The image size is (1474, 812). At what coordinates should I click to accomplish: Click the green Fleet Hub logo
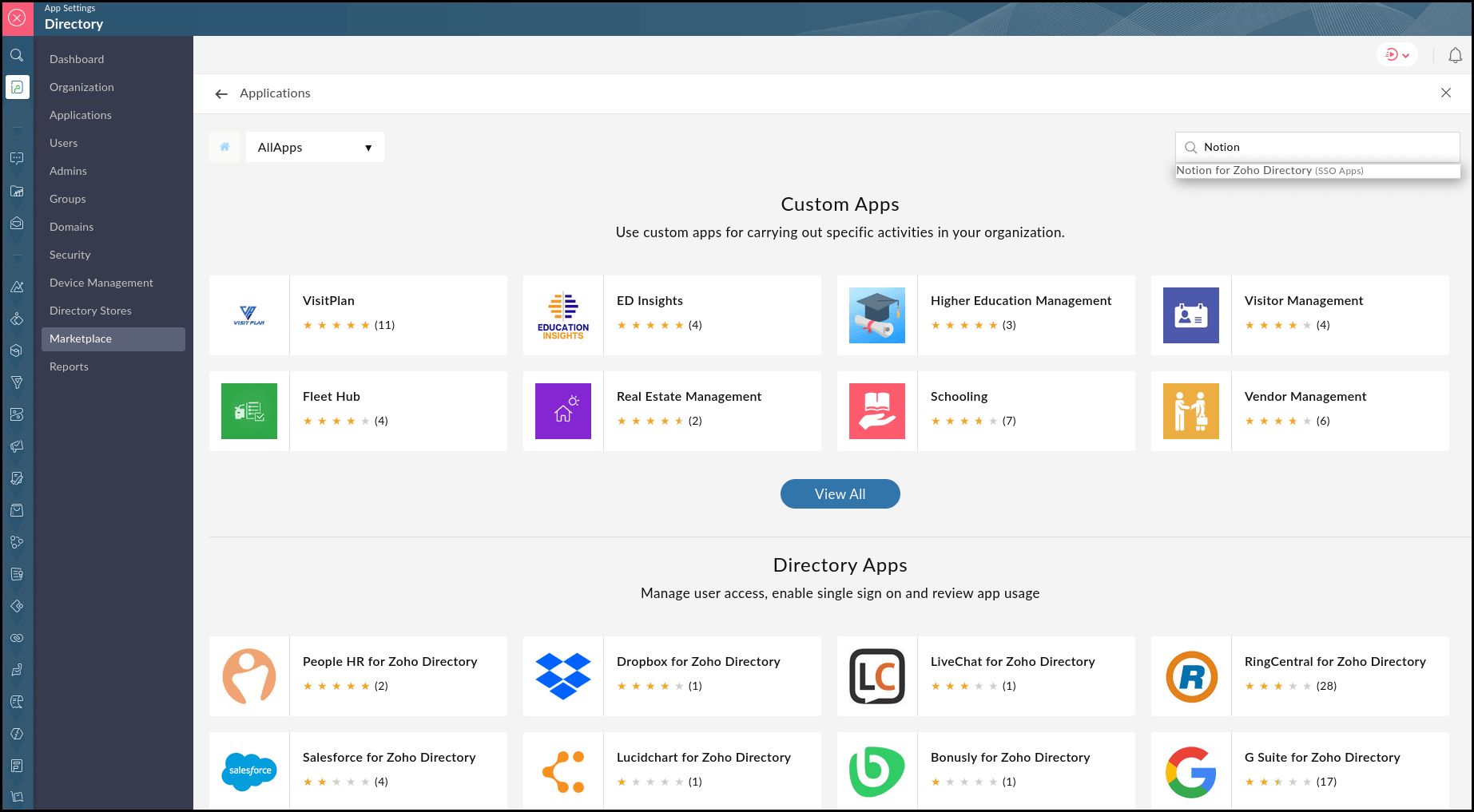point(249,411)
